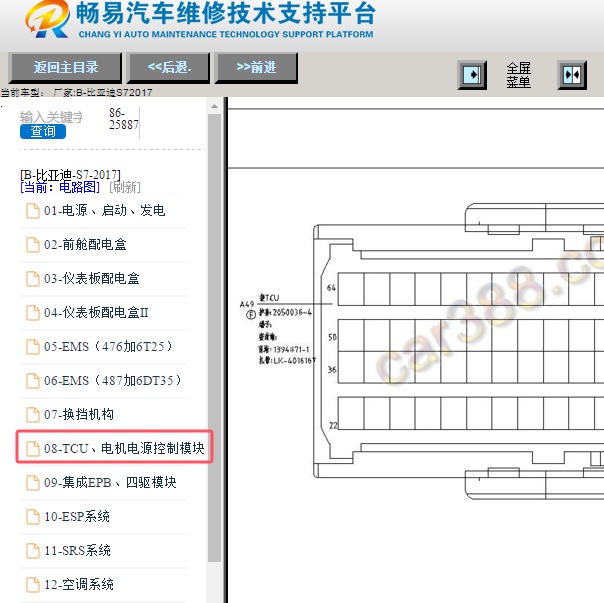Click document icon beside 09-集成EPB、四驱模块
This screenshot has width=604, height=603.
click(33, 483)
